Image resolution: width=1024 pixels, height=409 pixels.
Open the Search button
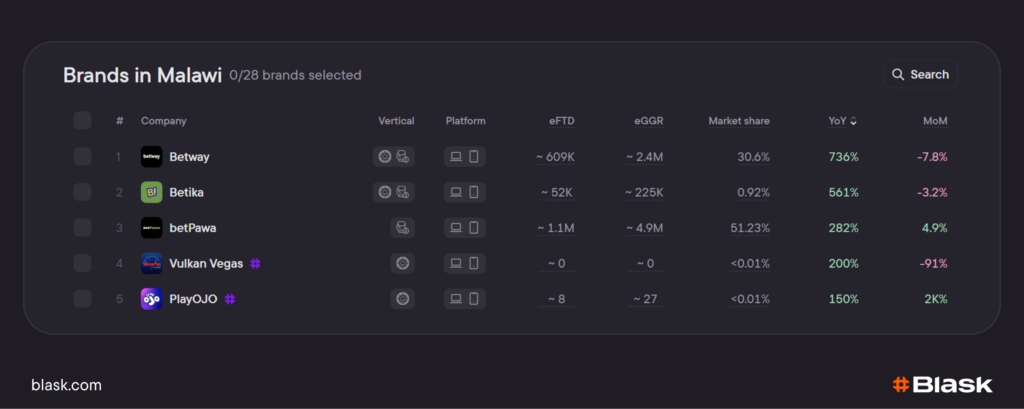(919, 75)
